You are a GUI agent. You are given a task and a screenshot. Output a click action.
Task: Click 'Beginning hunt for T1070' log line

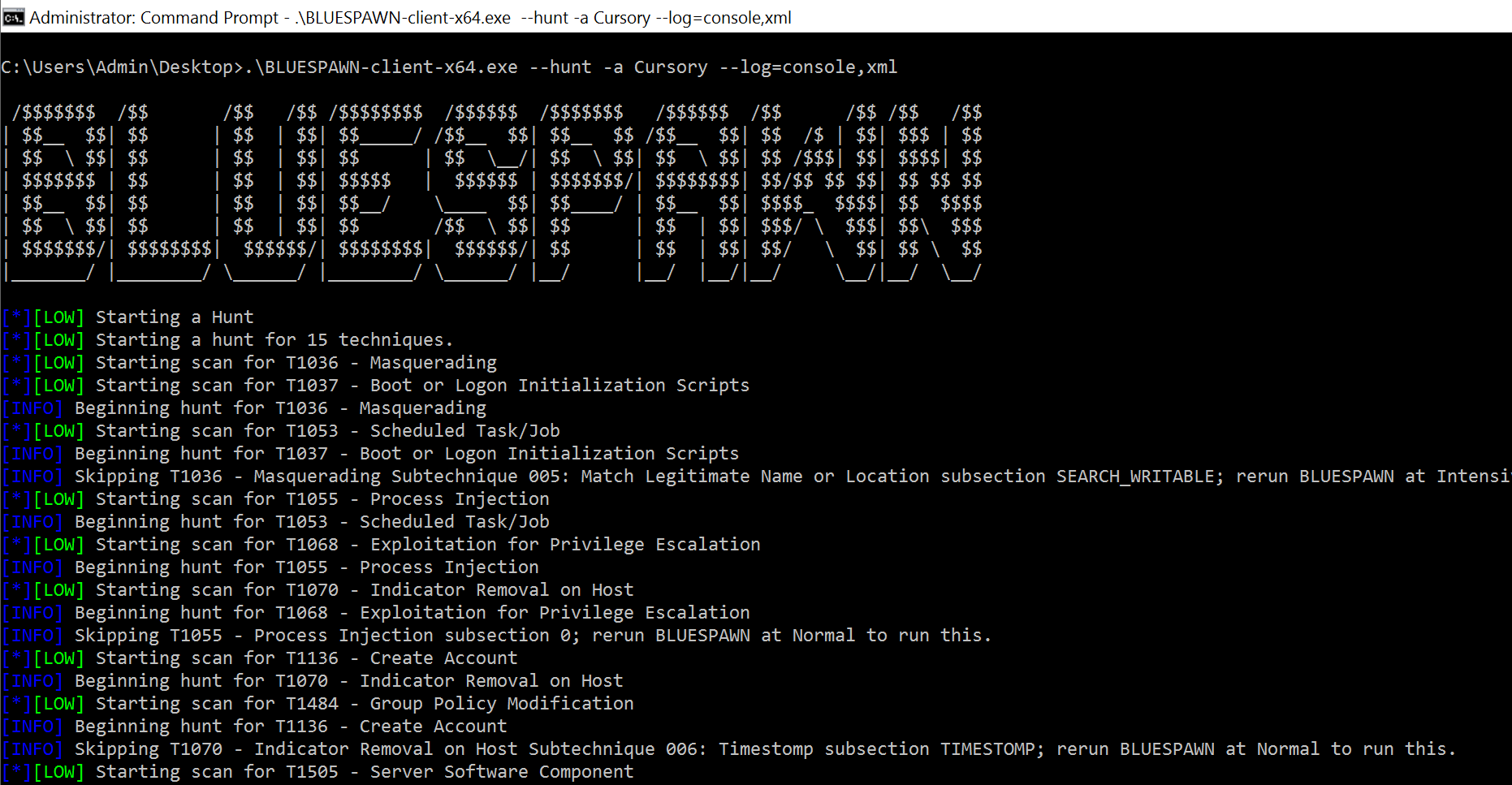pos(313,681)
